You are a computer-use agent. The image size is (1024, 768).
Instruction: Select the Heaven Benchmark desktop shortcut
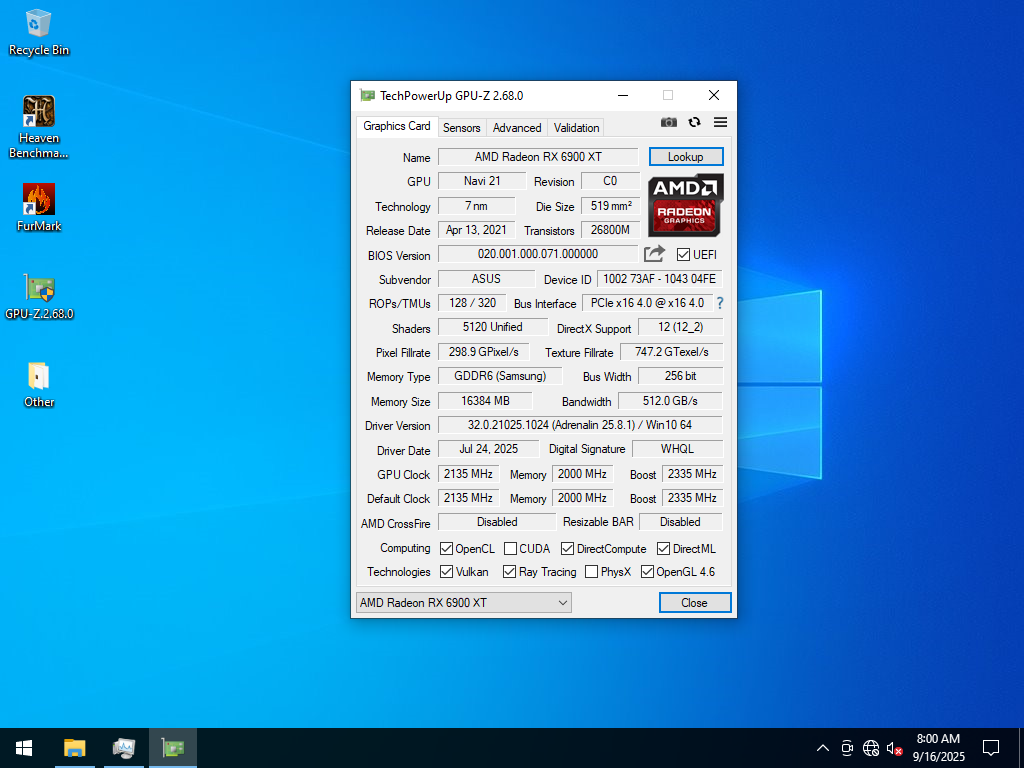click(x=39, y=128)
